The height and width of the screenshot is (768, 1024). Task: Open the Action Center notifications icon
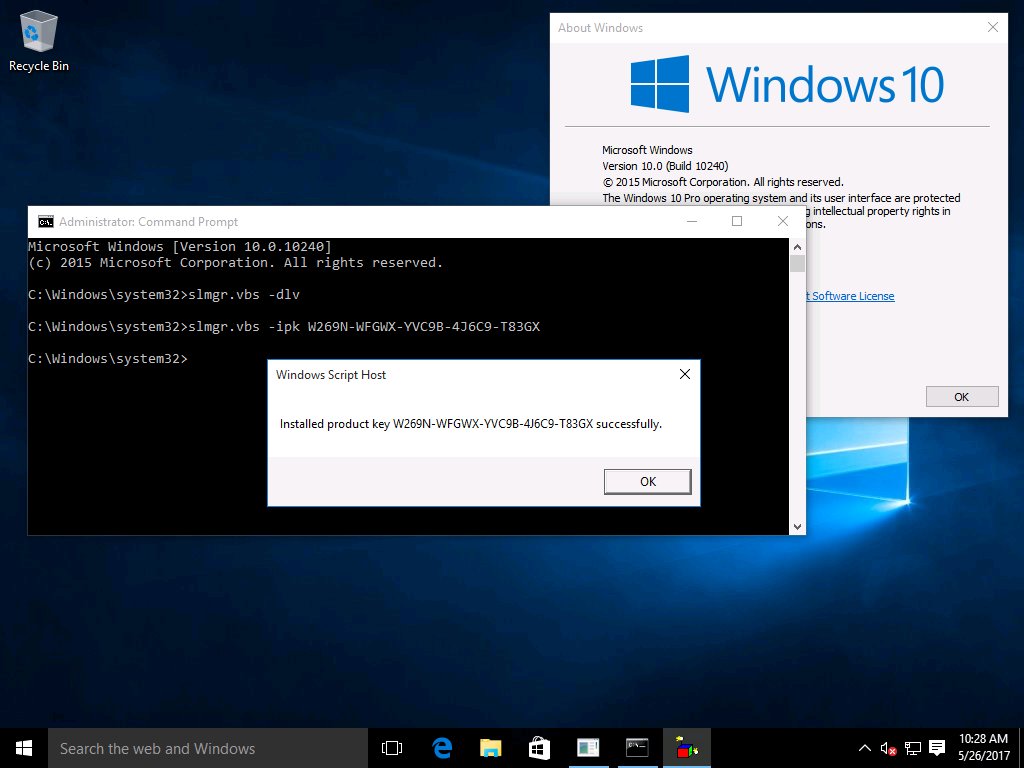tap(937, 748)
